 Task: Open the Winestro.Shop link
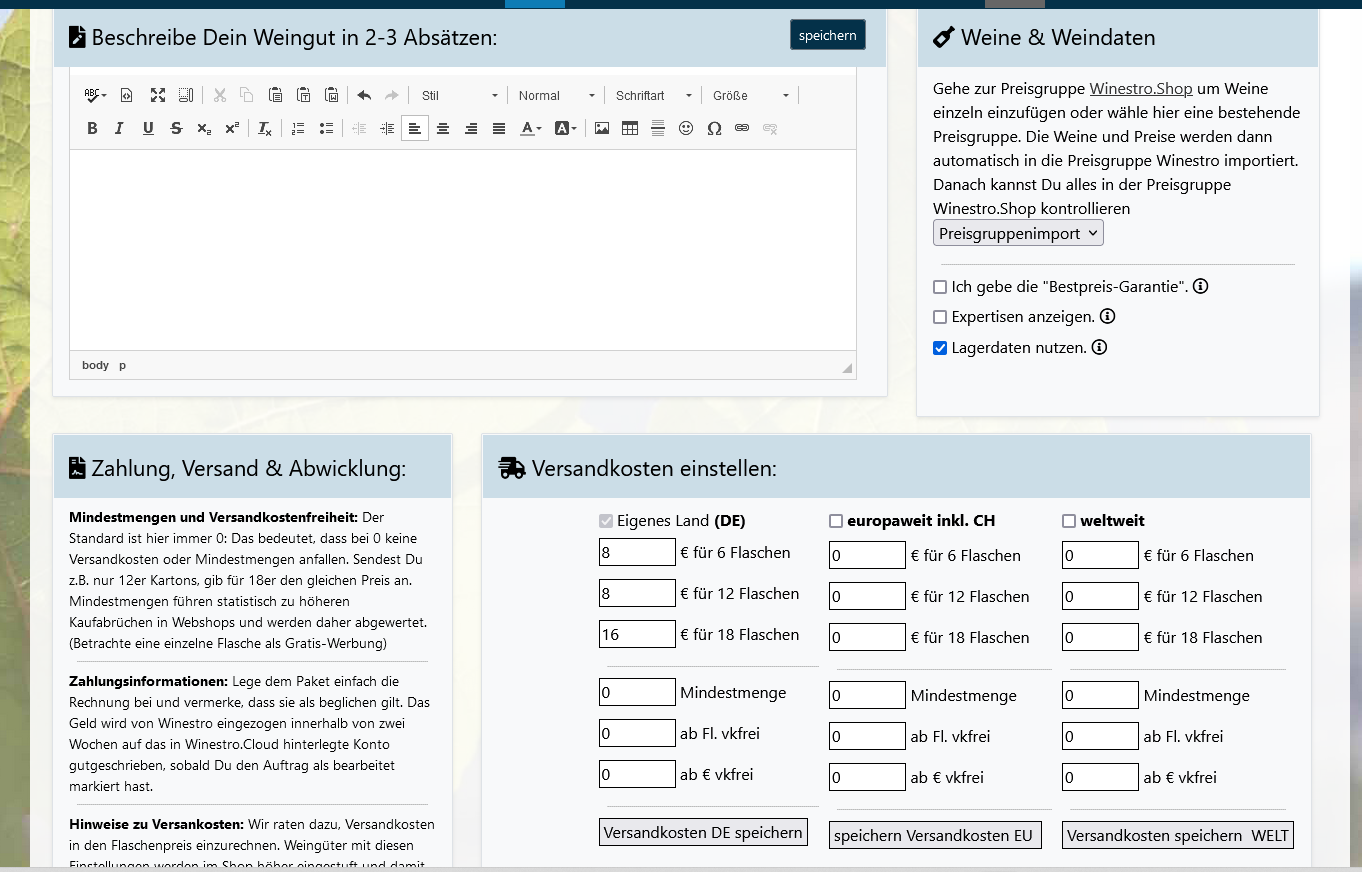[1140, 89]
